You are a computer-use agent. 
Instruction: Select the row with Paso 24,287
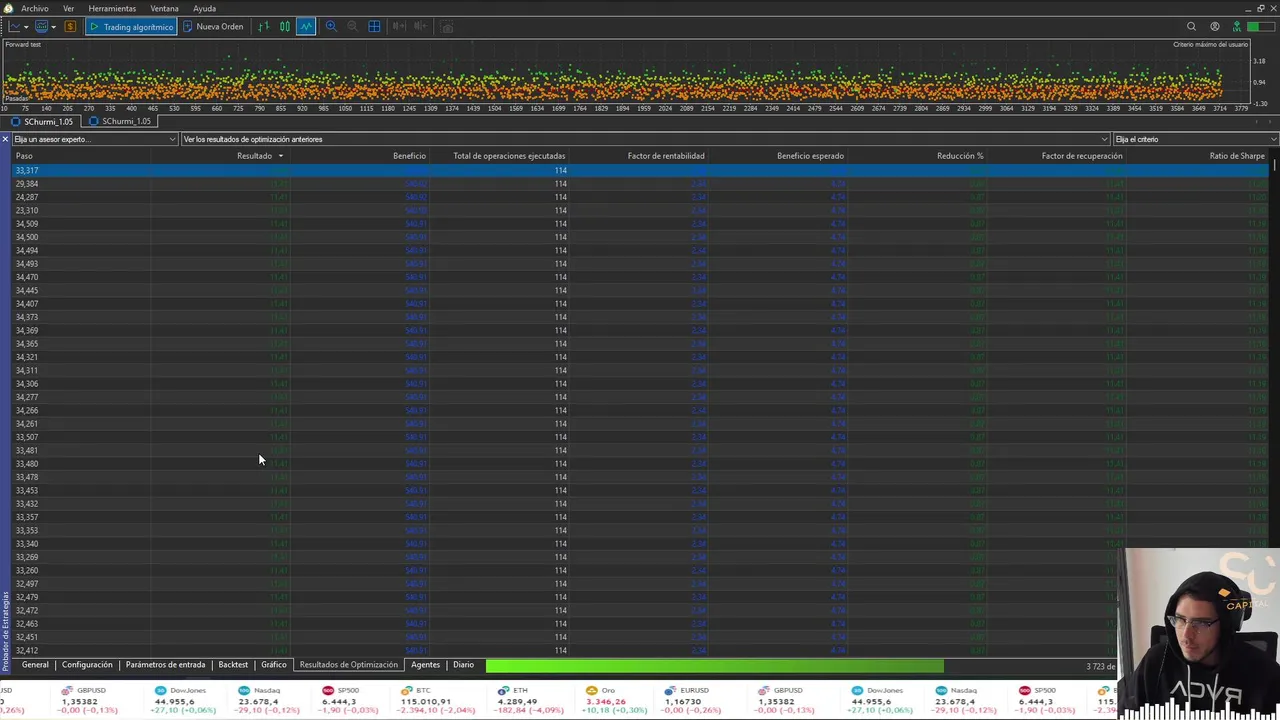click(x=640, y=197)
